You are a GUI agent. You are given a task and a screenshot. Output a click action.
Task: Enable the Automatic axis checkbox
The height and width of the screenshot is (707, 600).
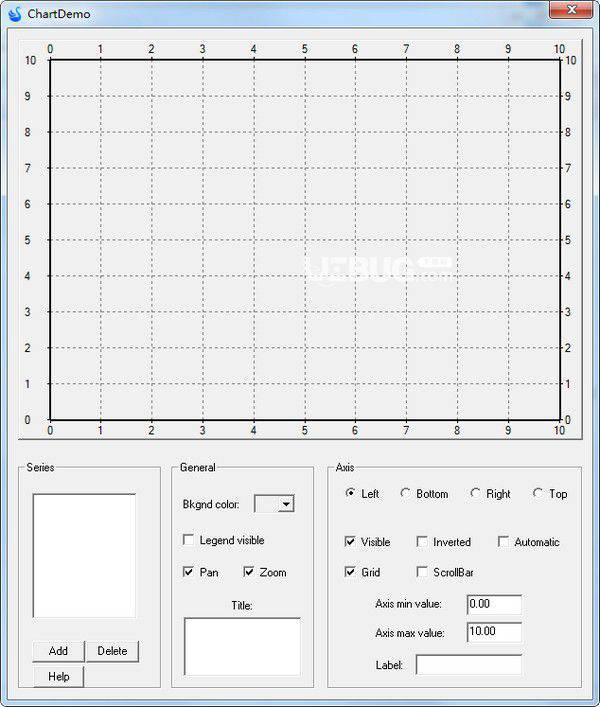pyautogui.click(x=503, y=541)
